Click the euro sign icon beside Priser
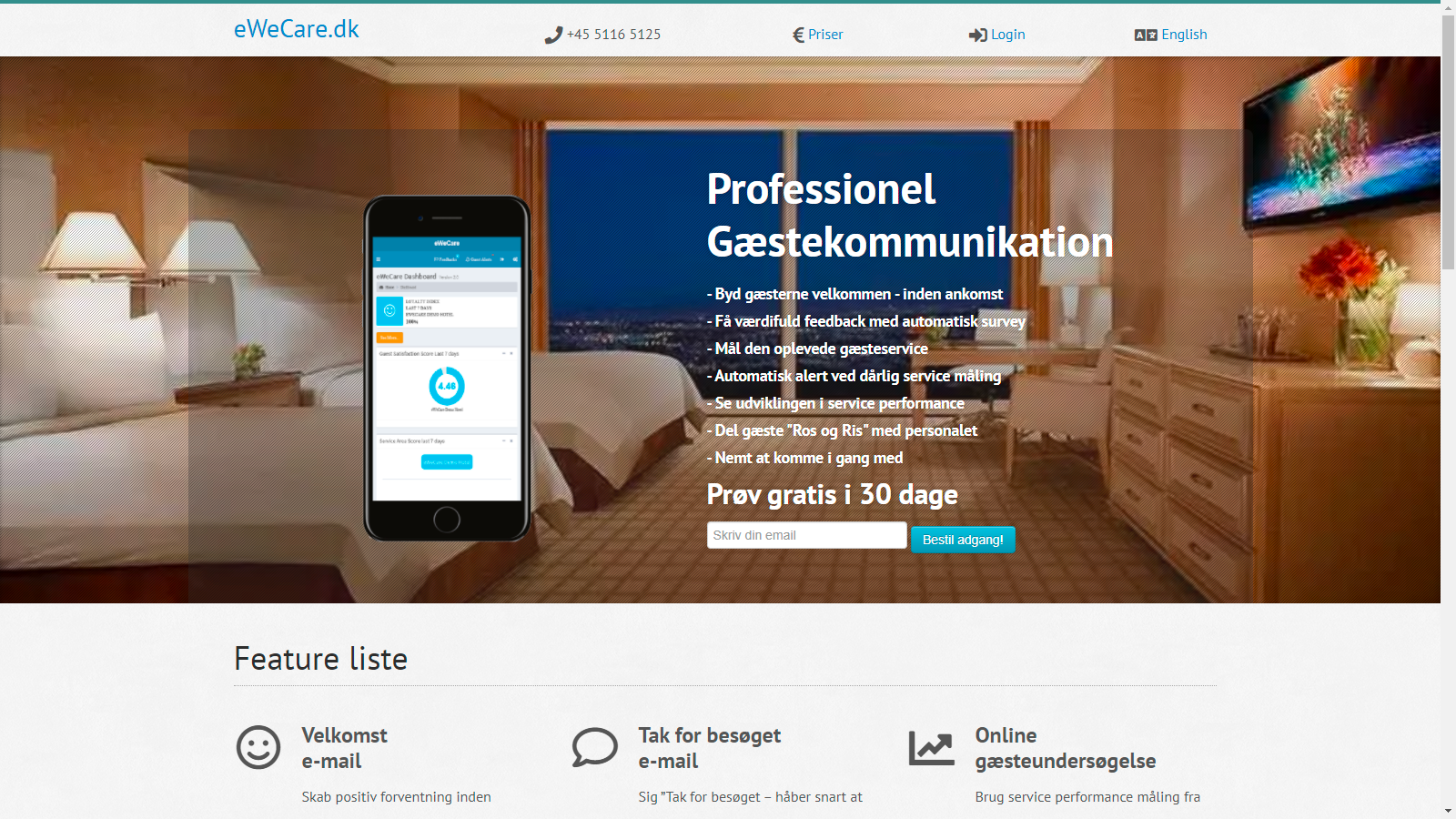The width and height of the screenshot is (1456, 819). point(798,35)
